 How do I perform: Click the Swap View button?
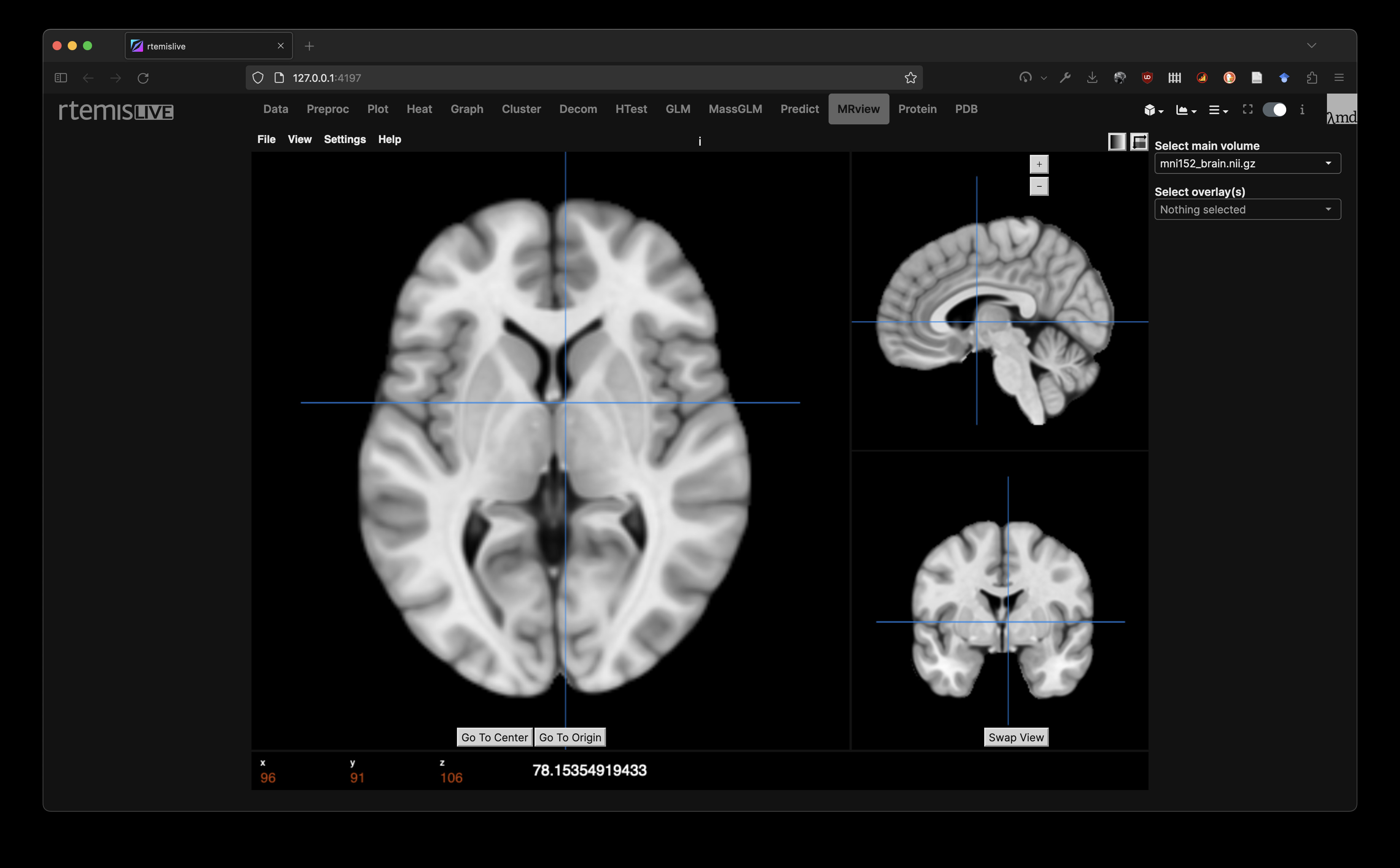[1015, 737]
